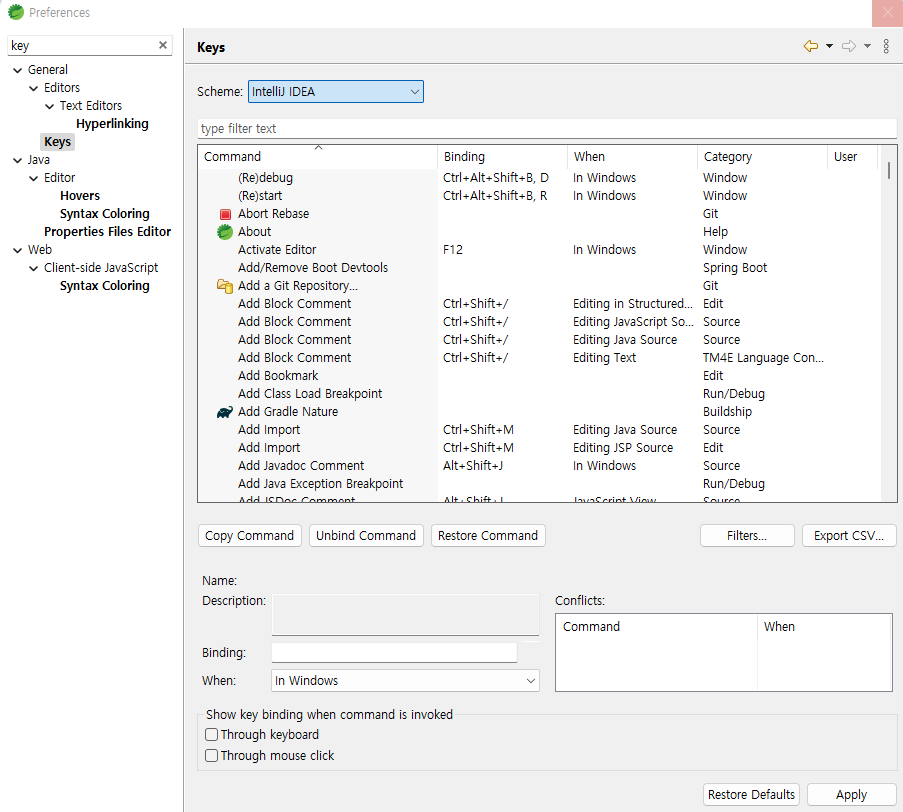Click the Preferences window app icon
Viewport: 903px width, 812px height.
(16, 12)
